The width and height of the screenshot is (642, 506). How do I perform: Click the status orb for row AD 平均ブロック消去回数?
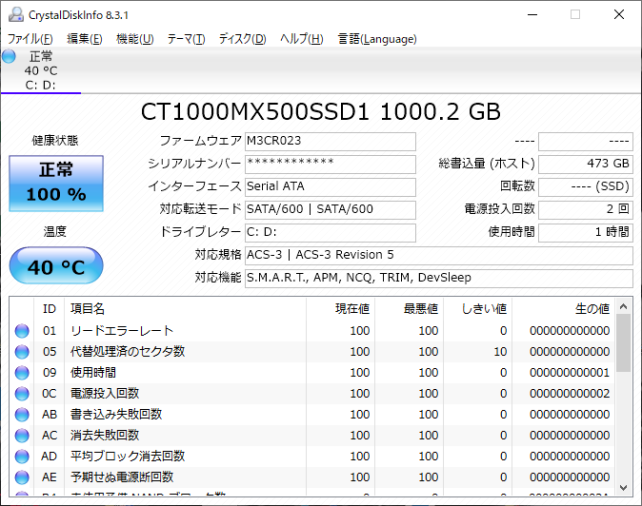click(x=22, y=456)
